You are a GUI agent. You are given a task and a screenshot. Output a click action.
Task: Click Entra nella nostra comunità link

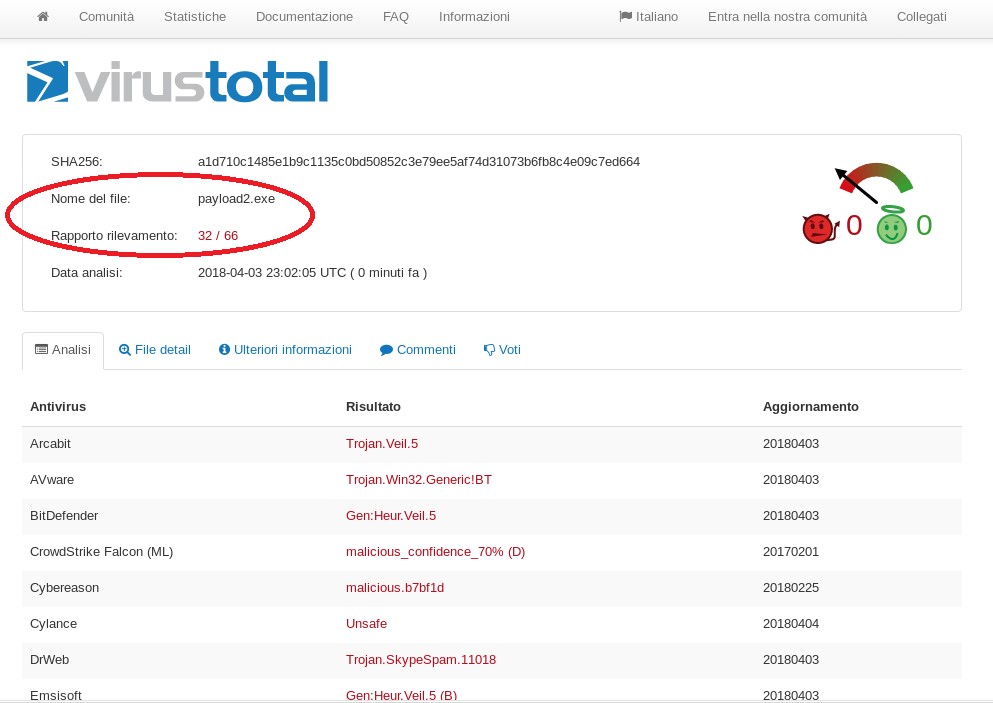point(787,17)
